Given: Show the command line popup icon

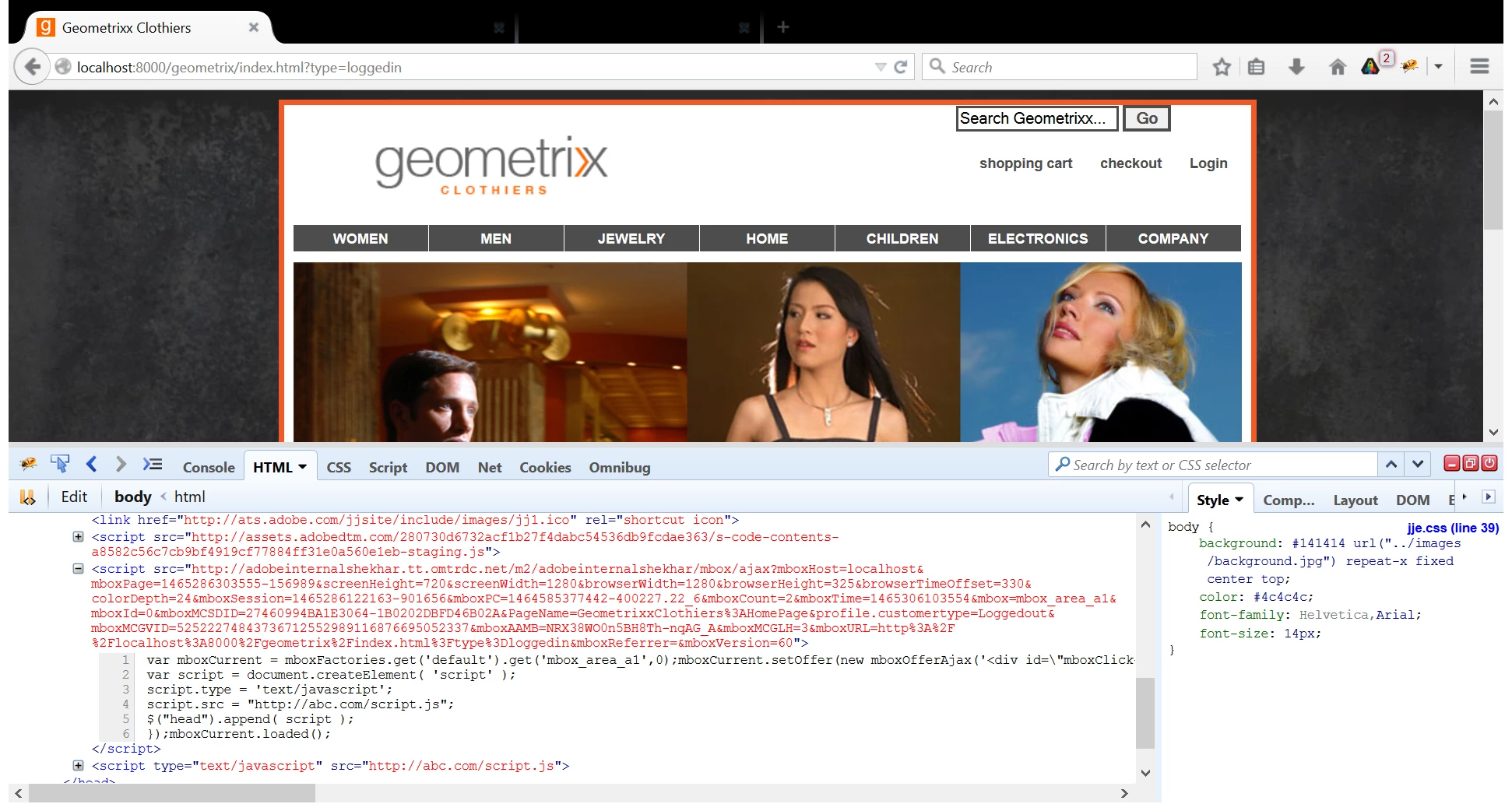Looking at the screenshot, I should 153,465.
